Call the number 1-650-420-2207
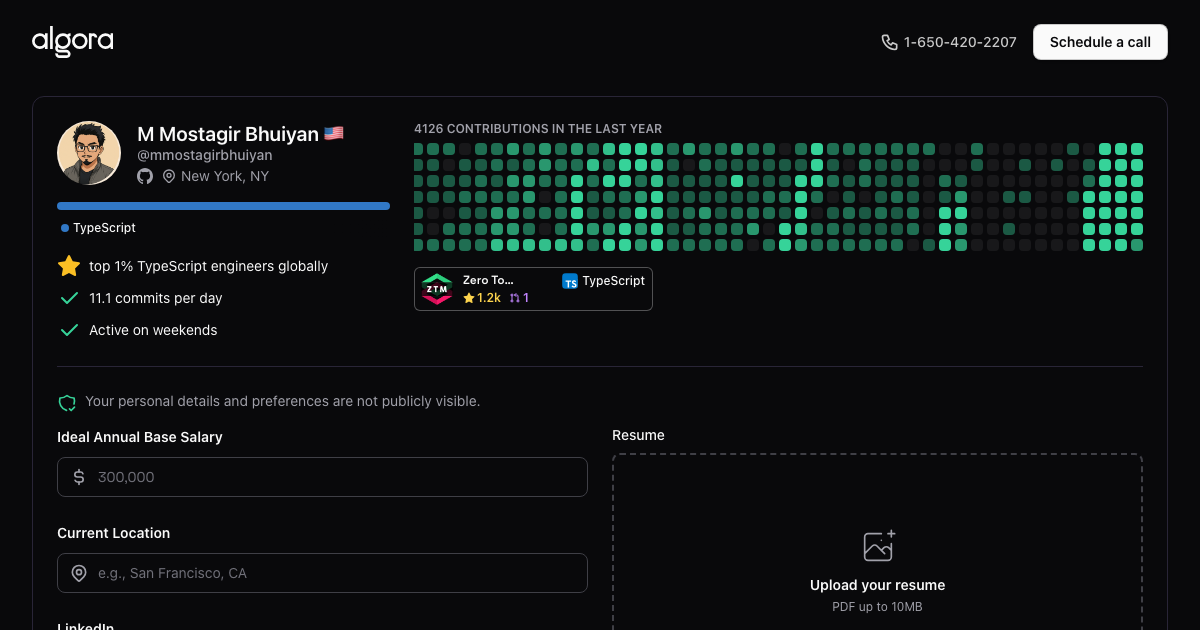1200x630 pixels. [960, 42]
